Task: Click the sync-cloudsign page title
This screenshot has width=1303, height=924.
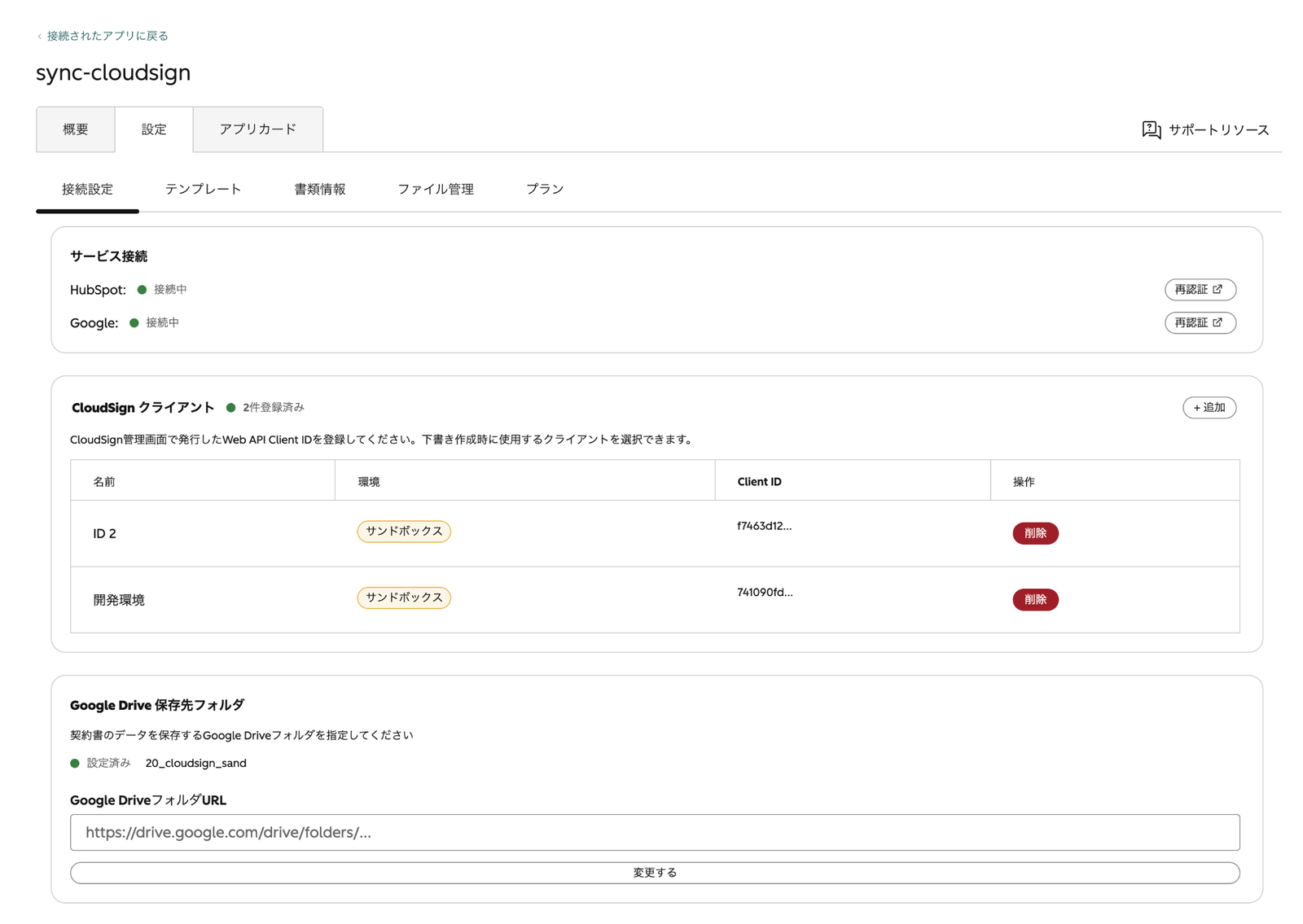Action: pyautogui.click(x=113, y=72)
